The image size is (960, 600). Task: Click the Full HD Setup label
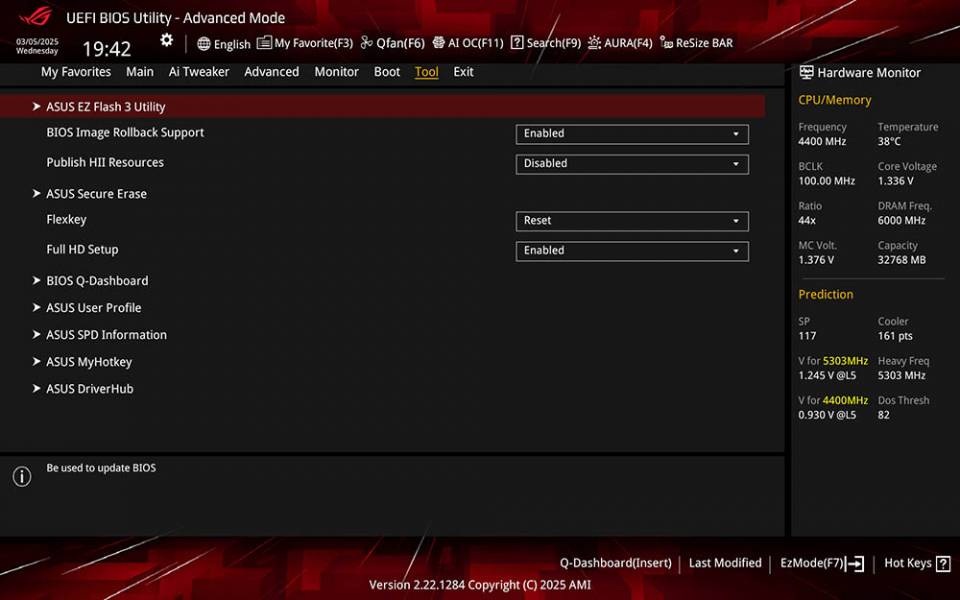pyautogui.click(x=82, y=249)
